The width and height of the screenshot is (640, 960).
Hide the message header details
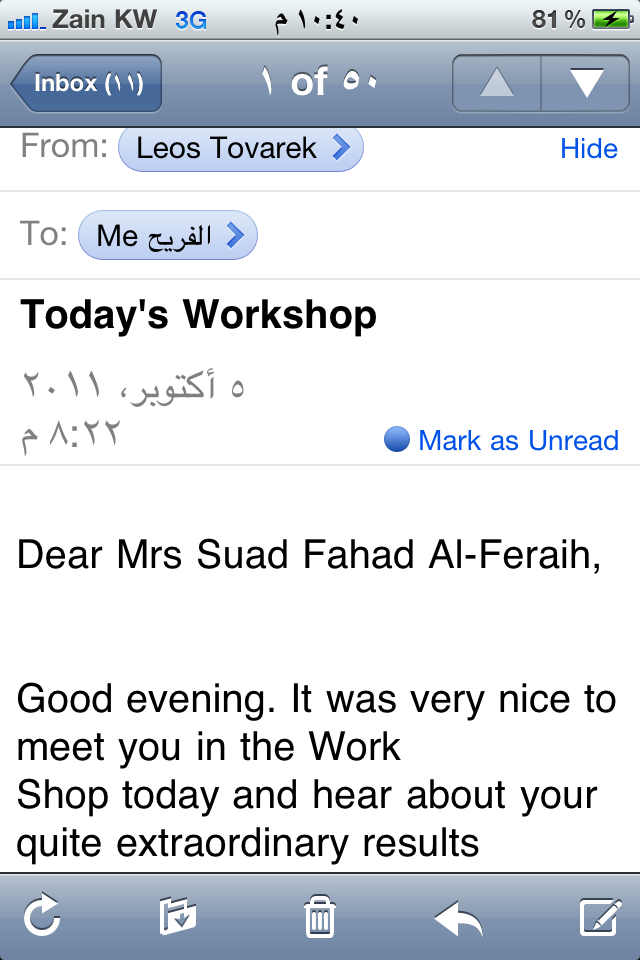[x=588, y=149]
